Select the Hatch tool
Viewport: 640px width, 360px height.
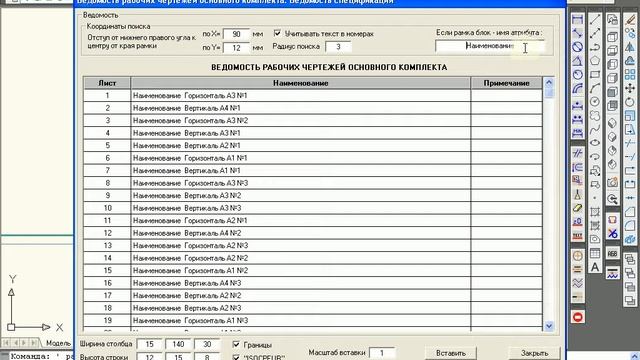[595, 212]
